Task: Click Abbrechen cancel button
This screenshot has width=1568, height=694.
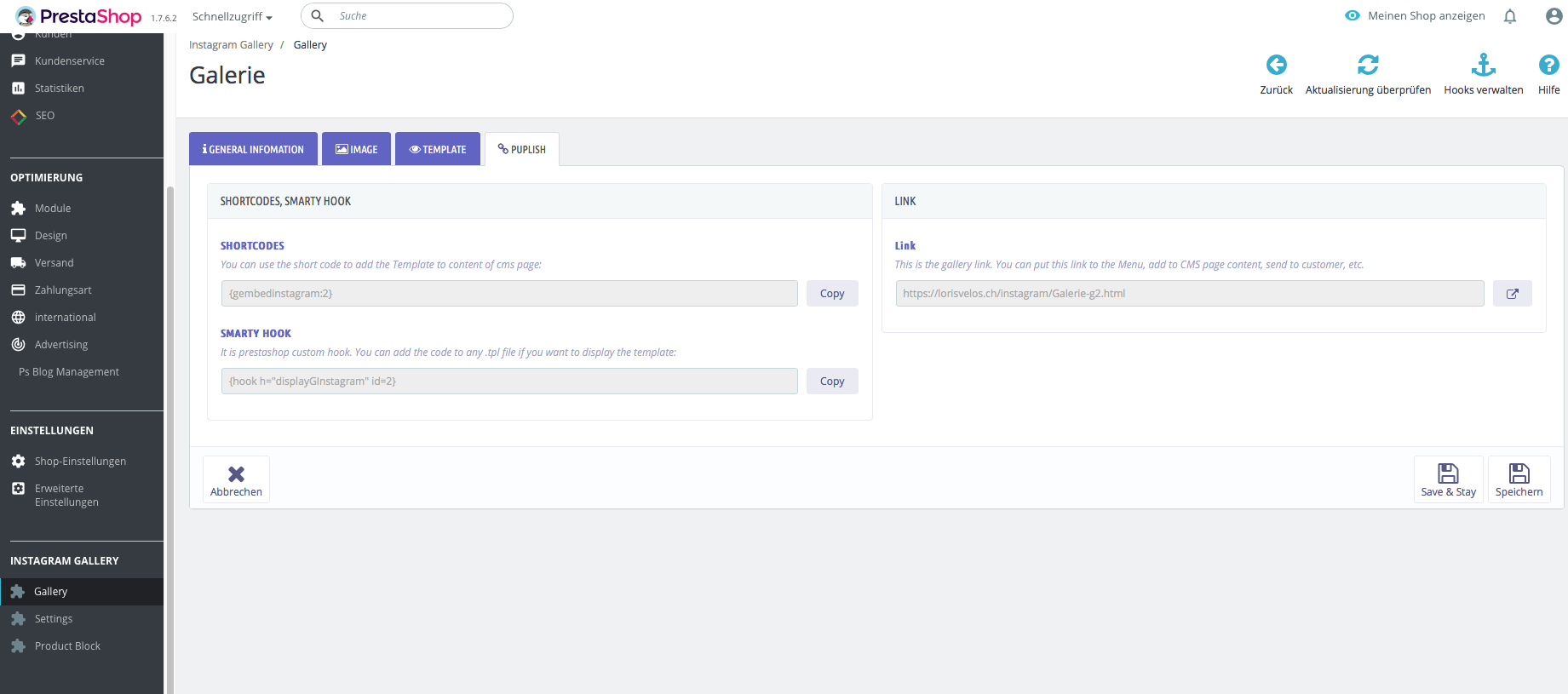Action: point(236,479)
